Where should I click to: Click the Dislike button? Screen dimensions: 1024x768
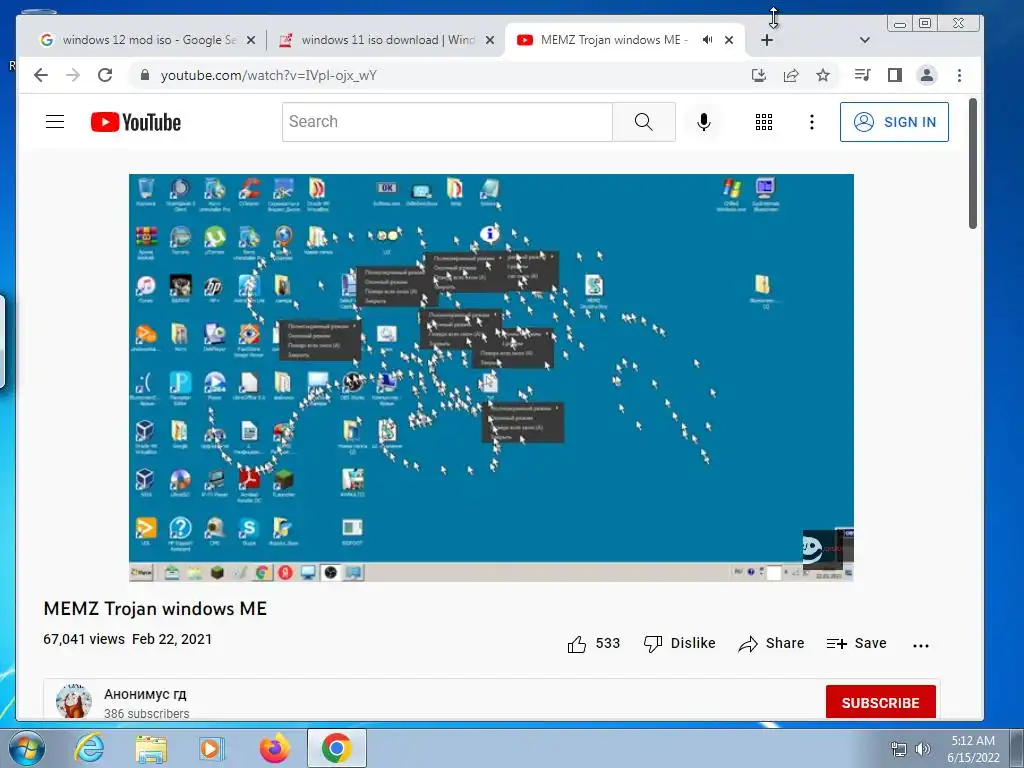point(679,644)
